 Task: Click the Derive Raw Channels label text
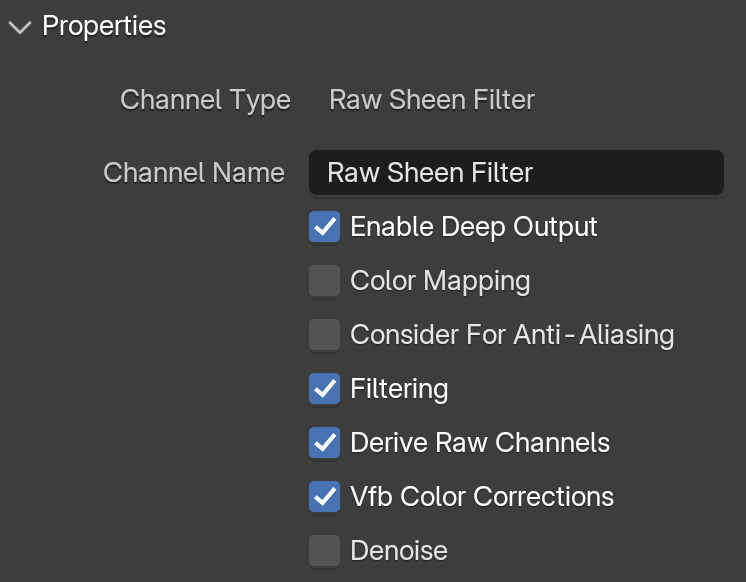tap(480, 443)
